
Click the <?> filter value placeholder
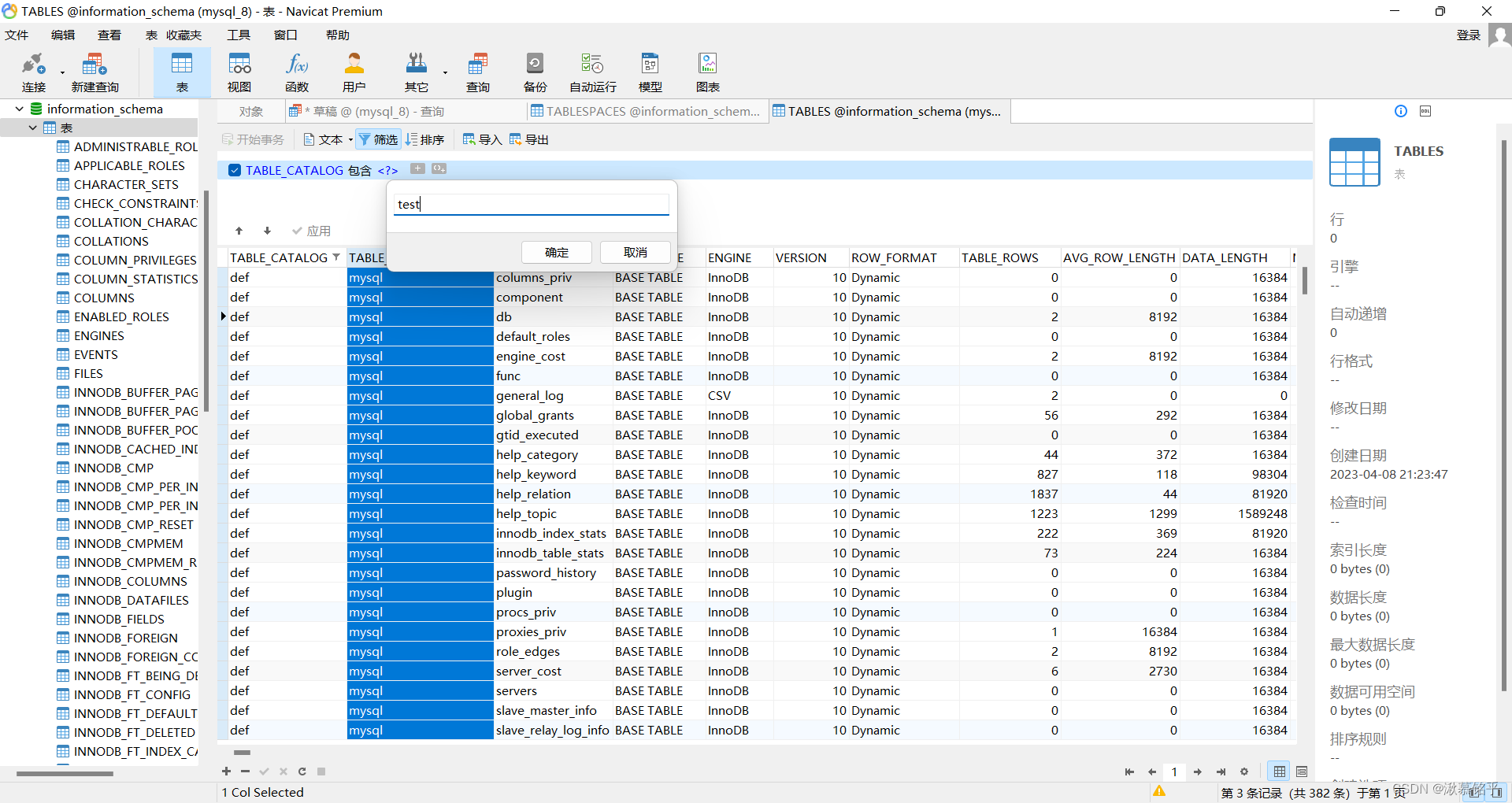coord(387,170)
